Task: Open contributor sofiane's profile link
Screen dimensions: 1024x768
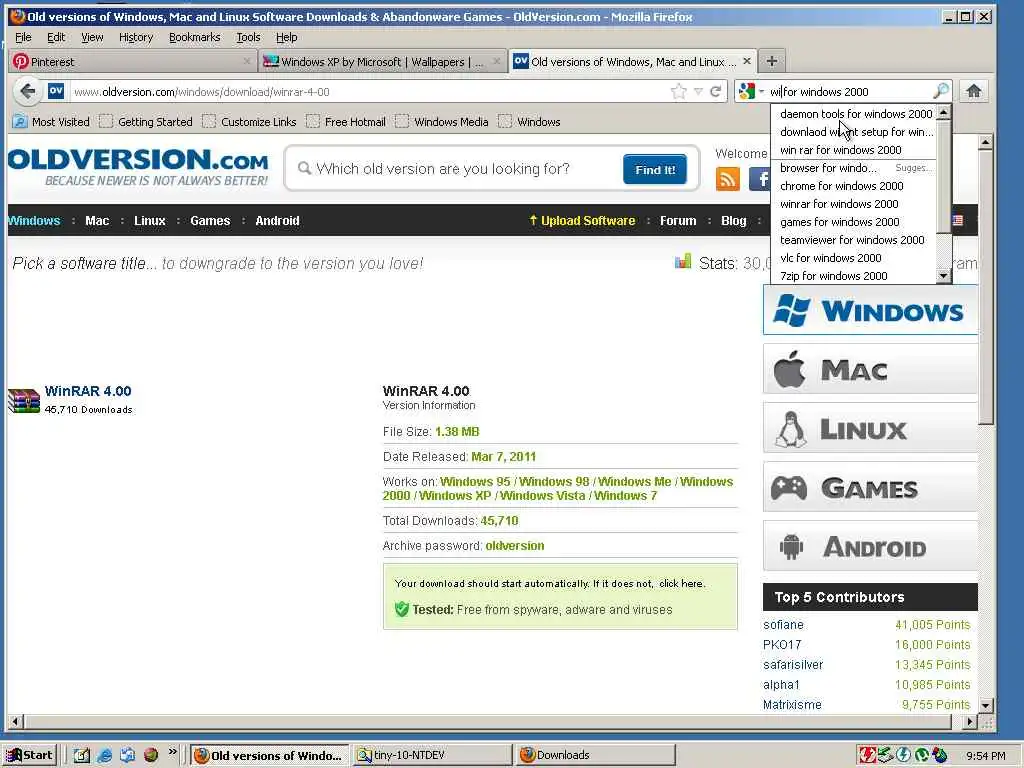Action: 783,625
